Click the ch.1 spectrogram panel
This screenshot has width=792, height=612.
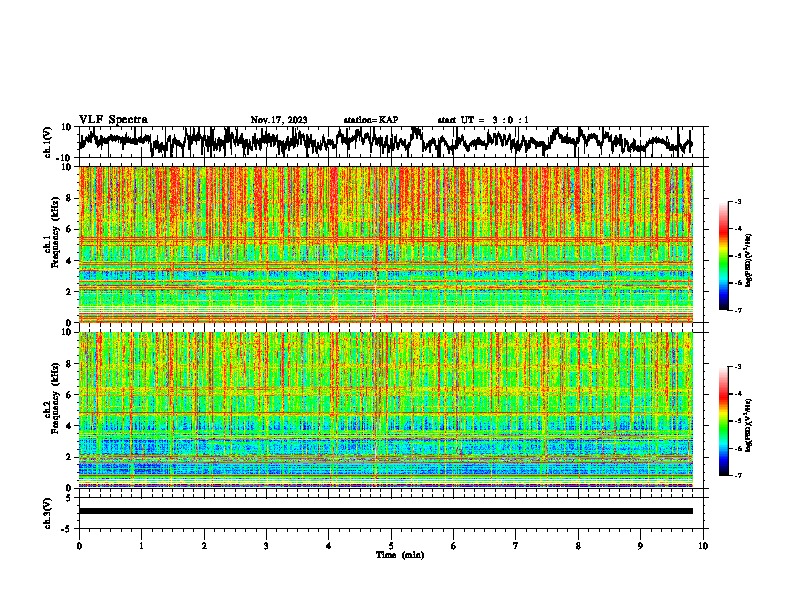point(386,244)
